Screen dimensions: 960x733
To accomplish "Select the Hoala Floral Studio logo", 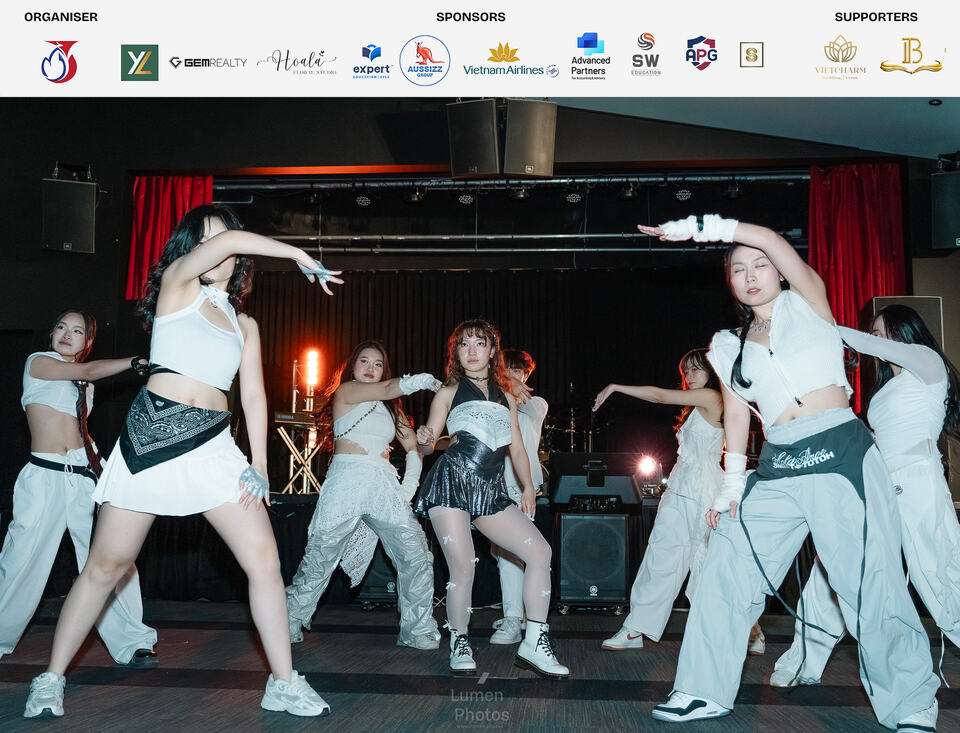I will [297, 62].
